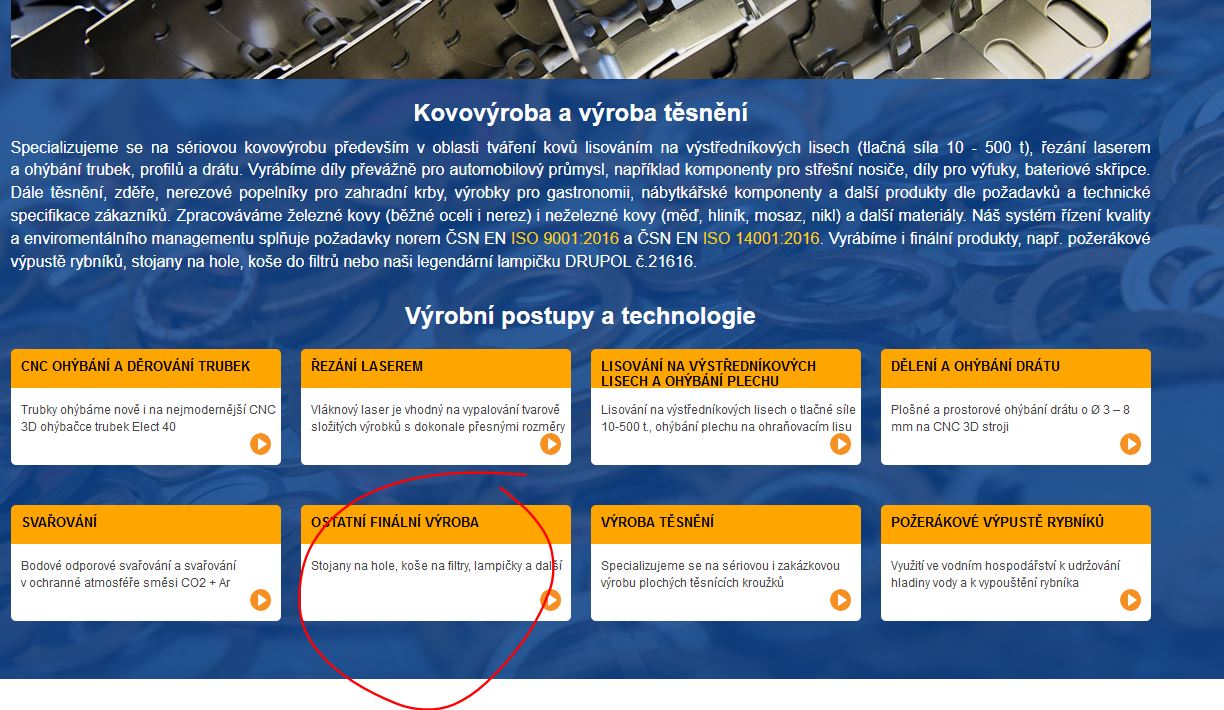Click the arrow icon in the Dělení a ohýbání drátu card
This screenshot has width=1224, height=710.
click(1130, 444)
